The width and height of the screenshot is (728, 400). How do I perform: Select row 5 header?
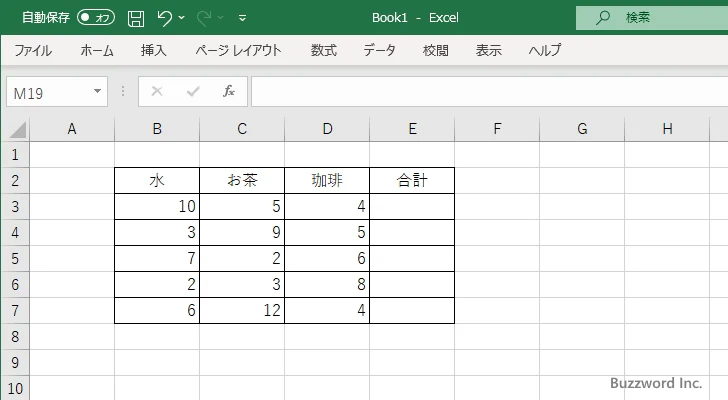(15, 258)
